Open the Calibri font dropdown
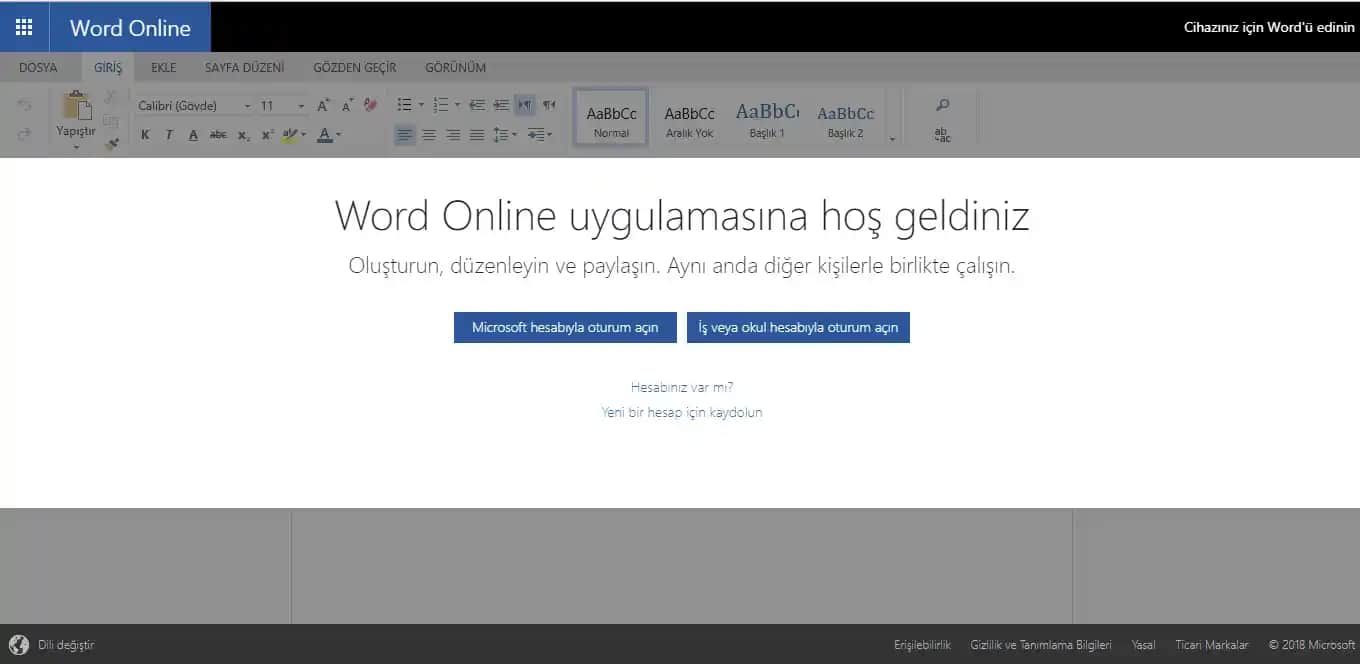Screen dimensions: 1360x664 point(246,105)
